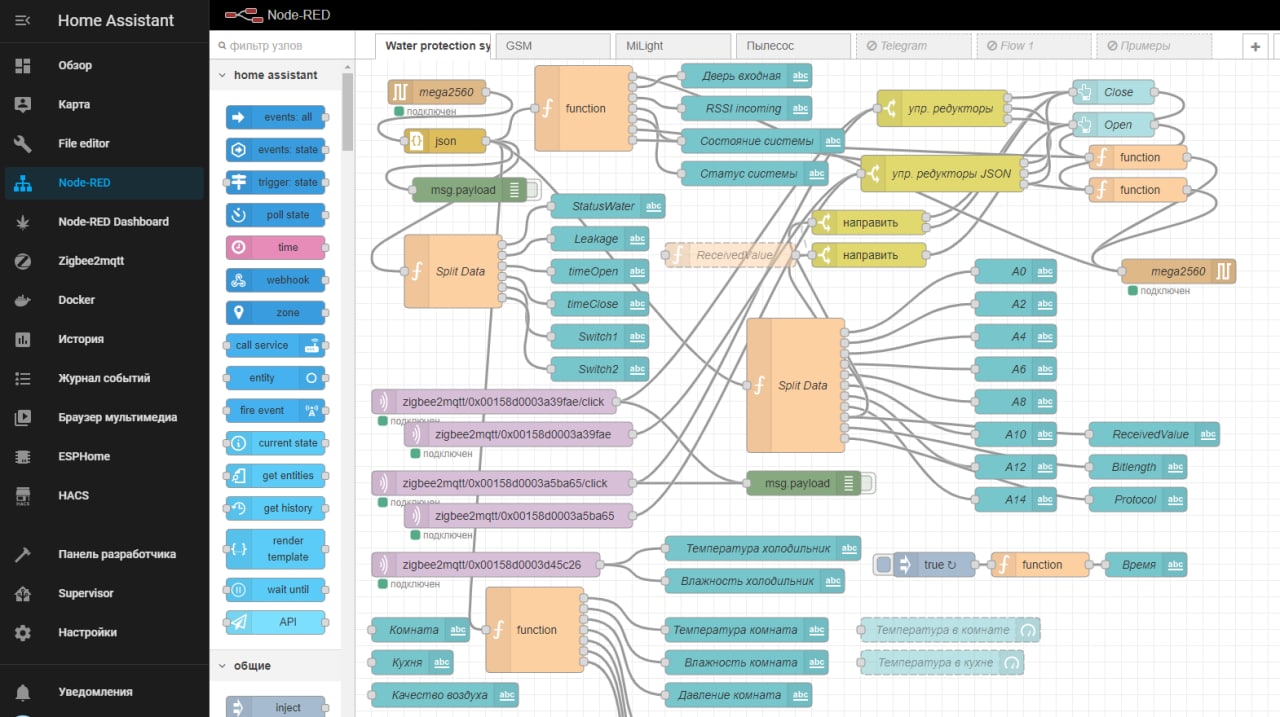Select the current state palette node
The height and width of the screenshot is (717, 1280).
click(275, 443)
